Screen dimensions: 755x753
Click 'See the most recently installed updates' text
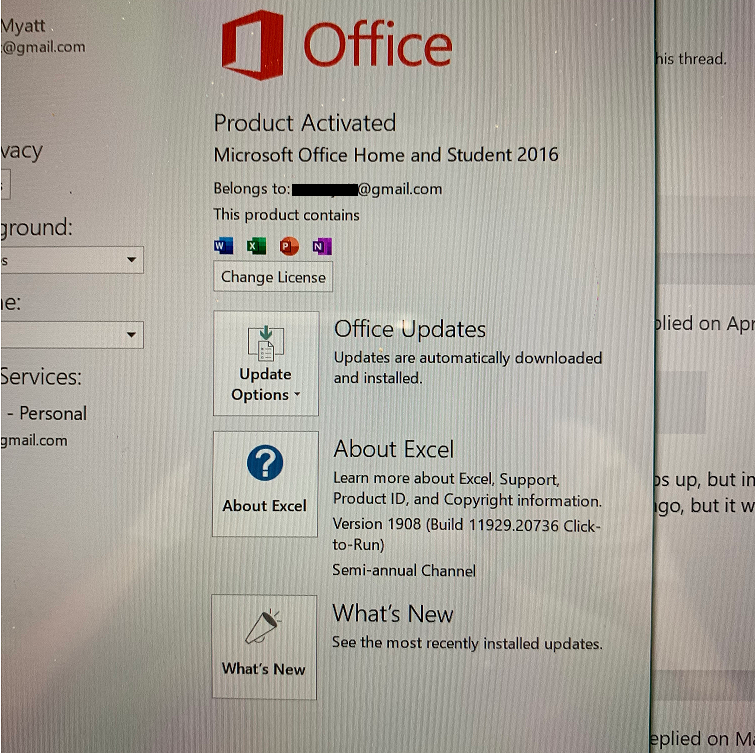click(x=467, y=643)
